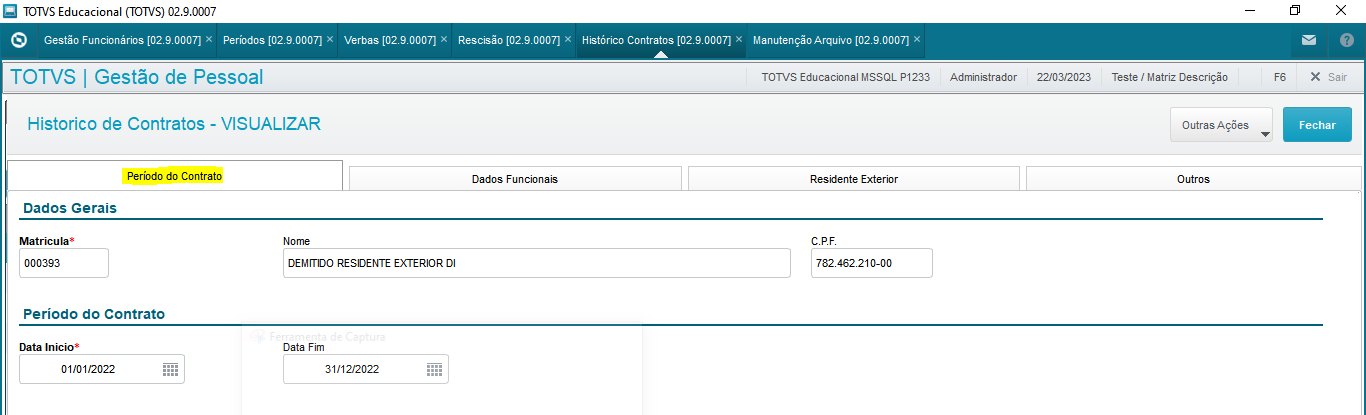Minimize the TOTVS Educacional window

[x=1250, y=10]
